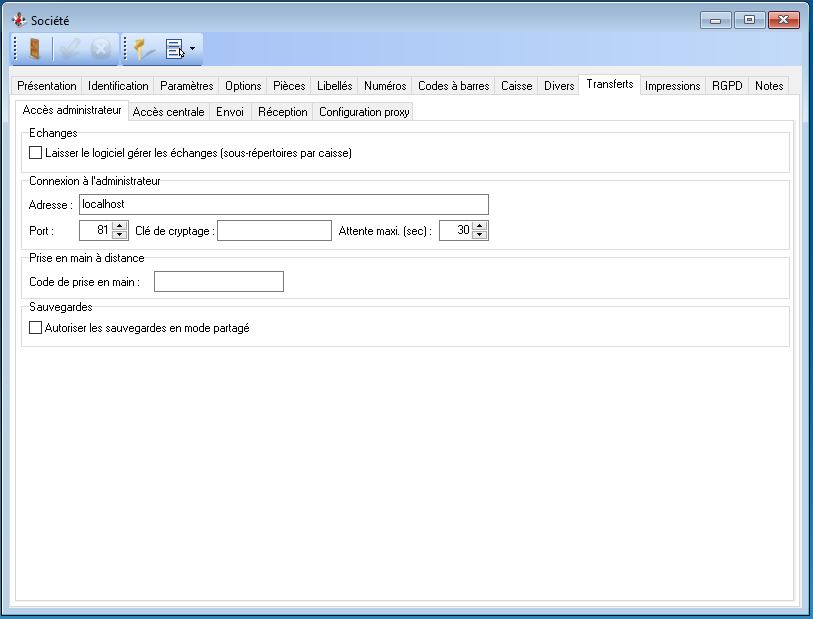Image resolution: width=813 pixels, height=619 pixels.
Task: Click the document list icon in toolbar
Action: tap(175, 48)
